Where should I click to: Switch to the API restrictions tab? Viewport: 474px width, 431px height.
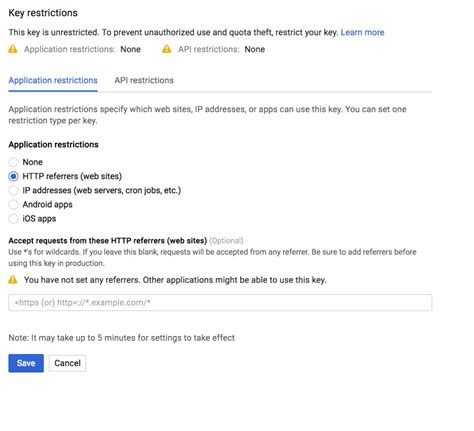pyautogui.click(x=144, y=80)
